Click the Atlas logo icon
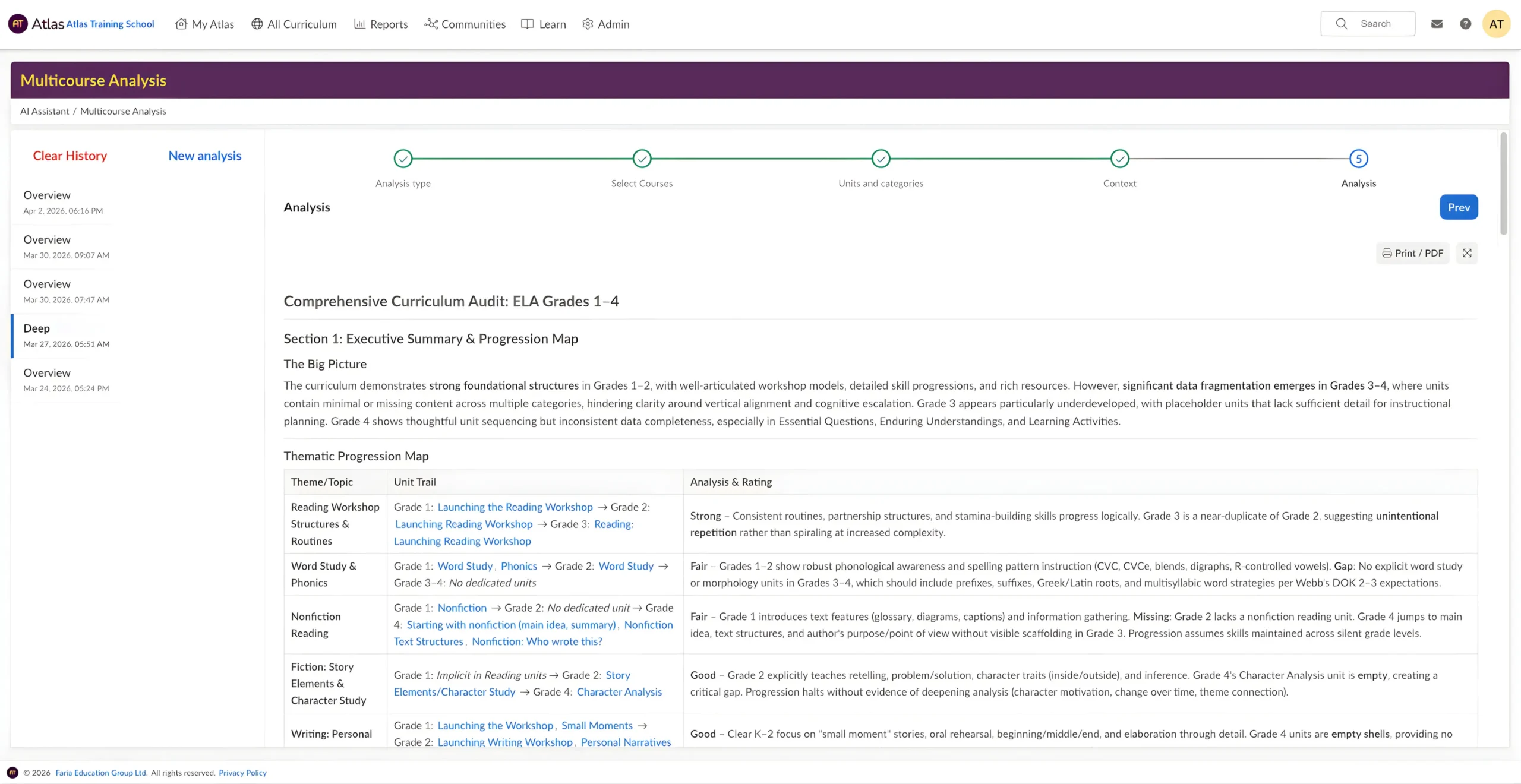The height and width of the screenshot is (784, 1521). tap(18, 24)
